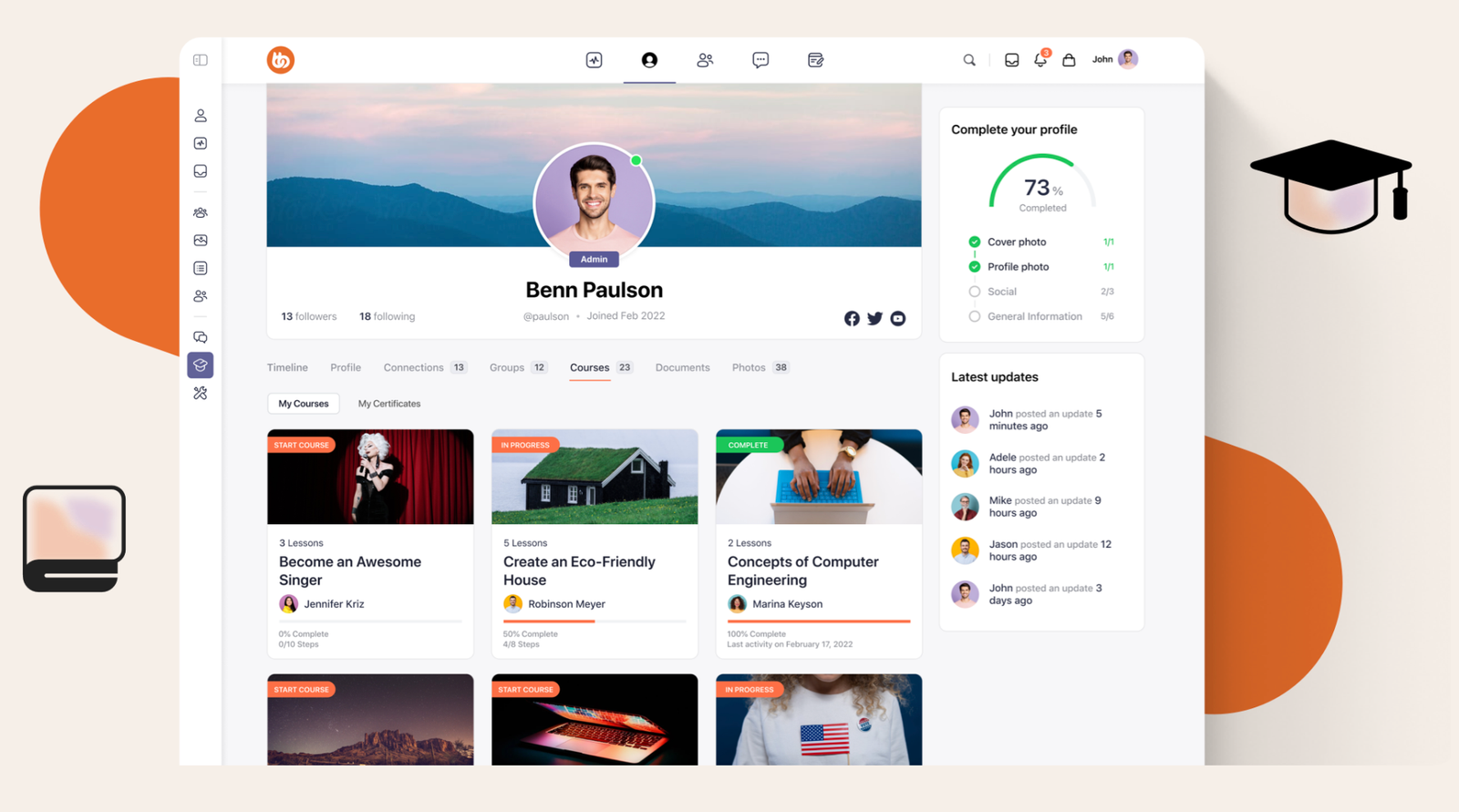Open Benn Paulson's YouTube link
This screenshot has height=812, width=1459.
click(898, 318)
